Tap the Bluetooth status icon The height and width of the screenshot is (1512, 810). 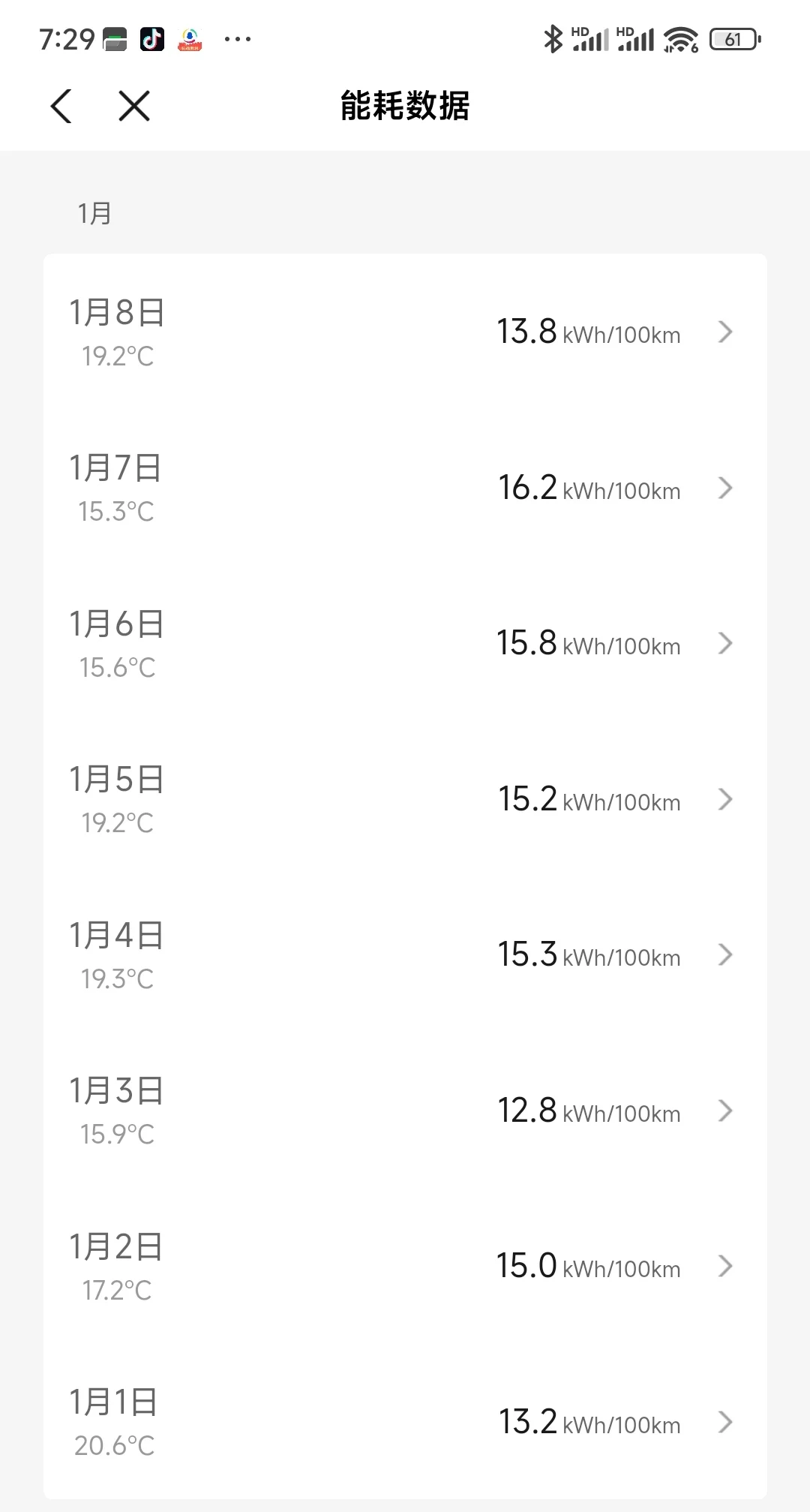(553, 39)
